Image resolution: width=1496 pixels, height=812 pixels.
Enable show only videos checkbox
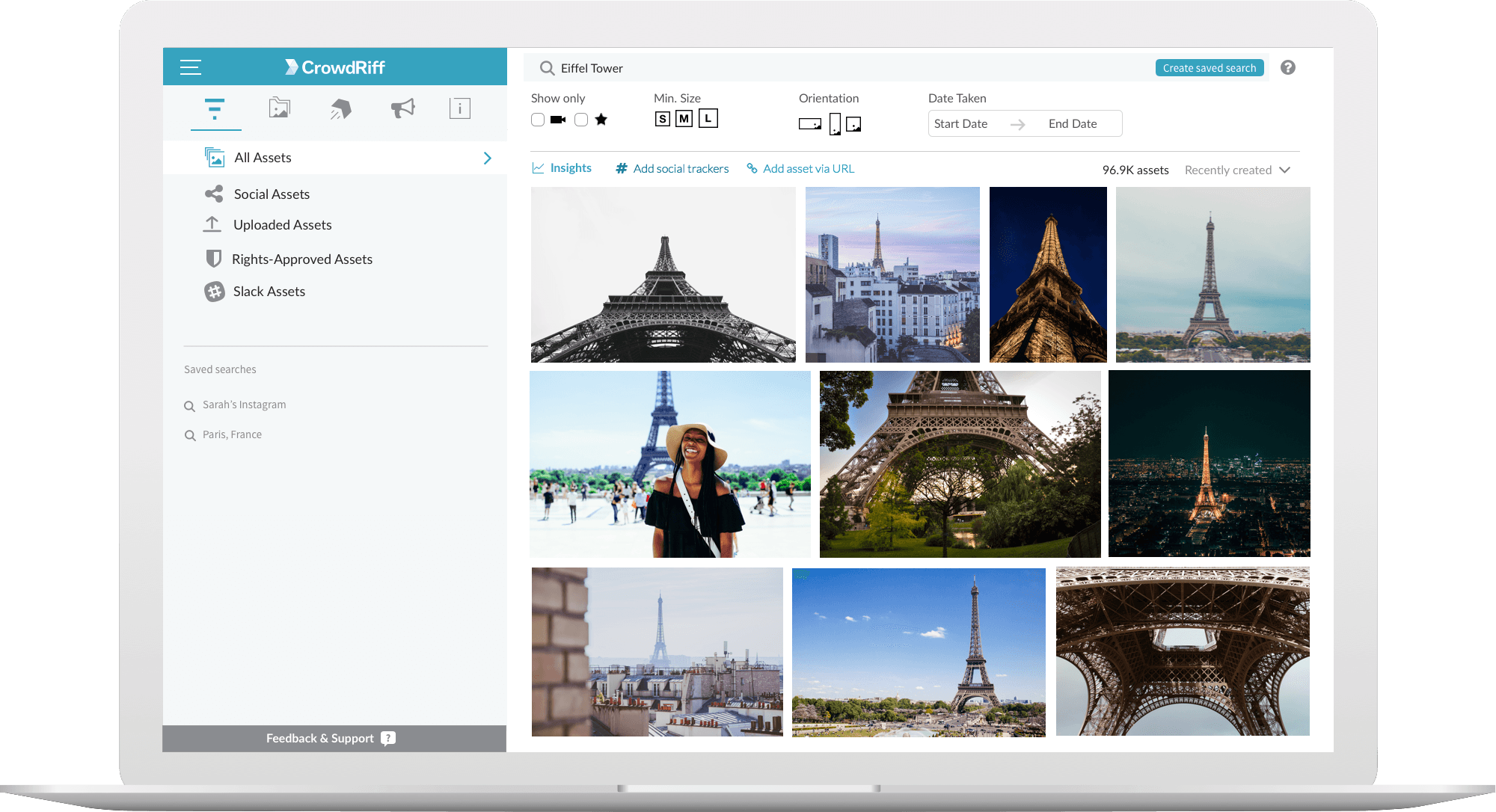(x=538, y=120)
